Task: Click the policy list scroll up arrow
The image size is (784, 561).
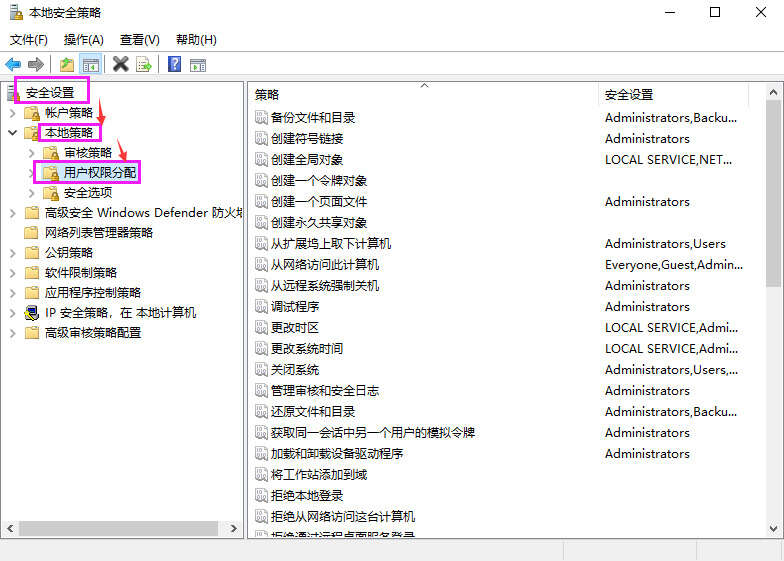Action: click(x=774, y=92)
